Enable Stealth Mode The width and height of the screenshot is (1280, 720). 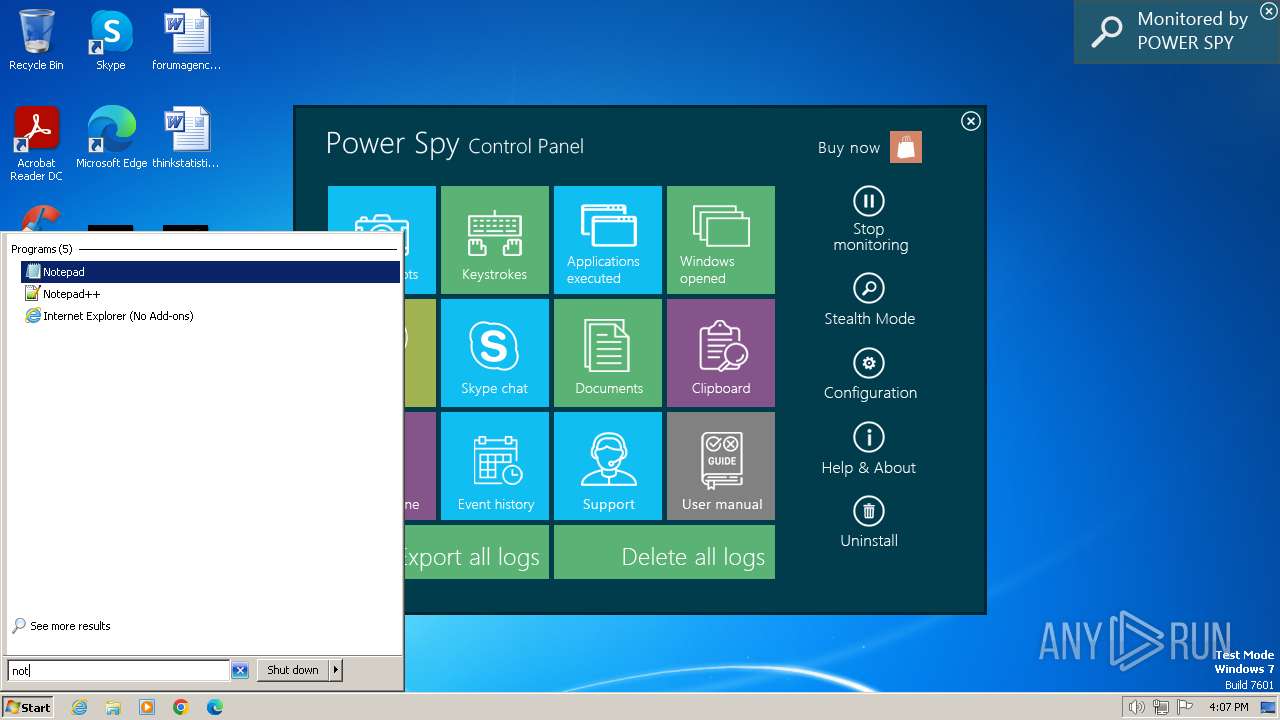click(869, 300)
